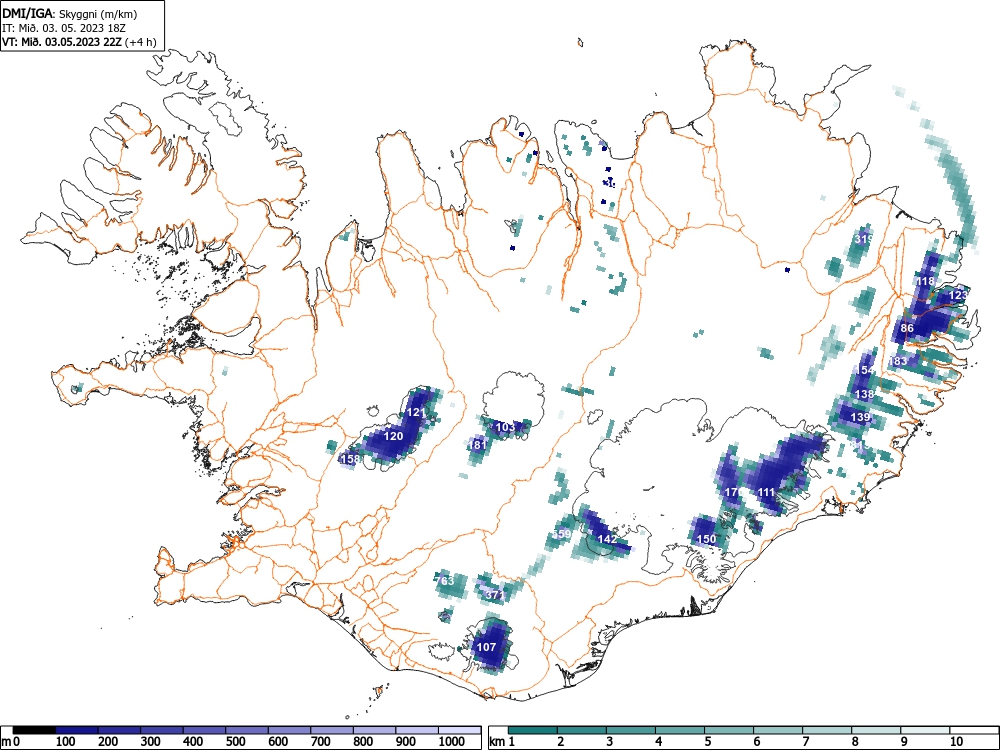Click the 10 label in the km legend

click(x=956, y=742)
